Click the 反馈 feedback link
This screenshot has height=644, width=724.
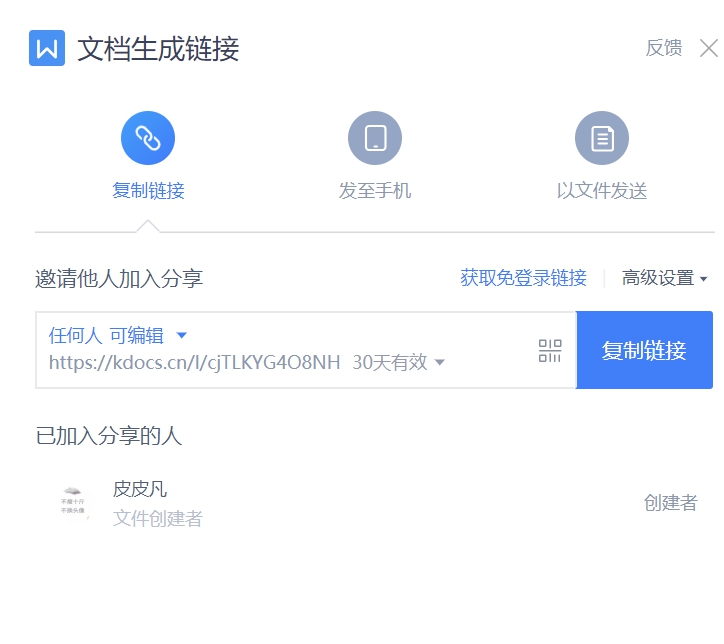tap(664, 48)
